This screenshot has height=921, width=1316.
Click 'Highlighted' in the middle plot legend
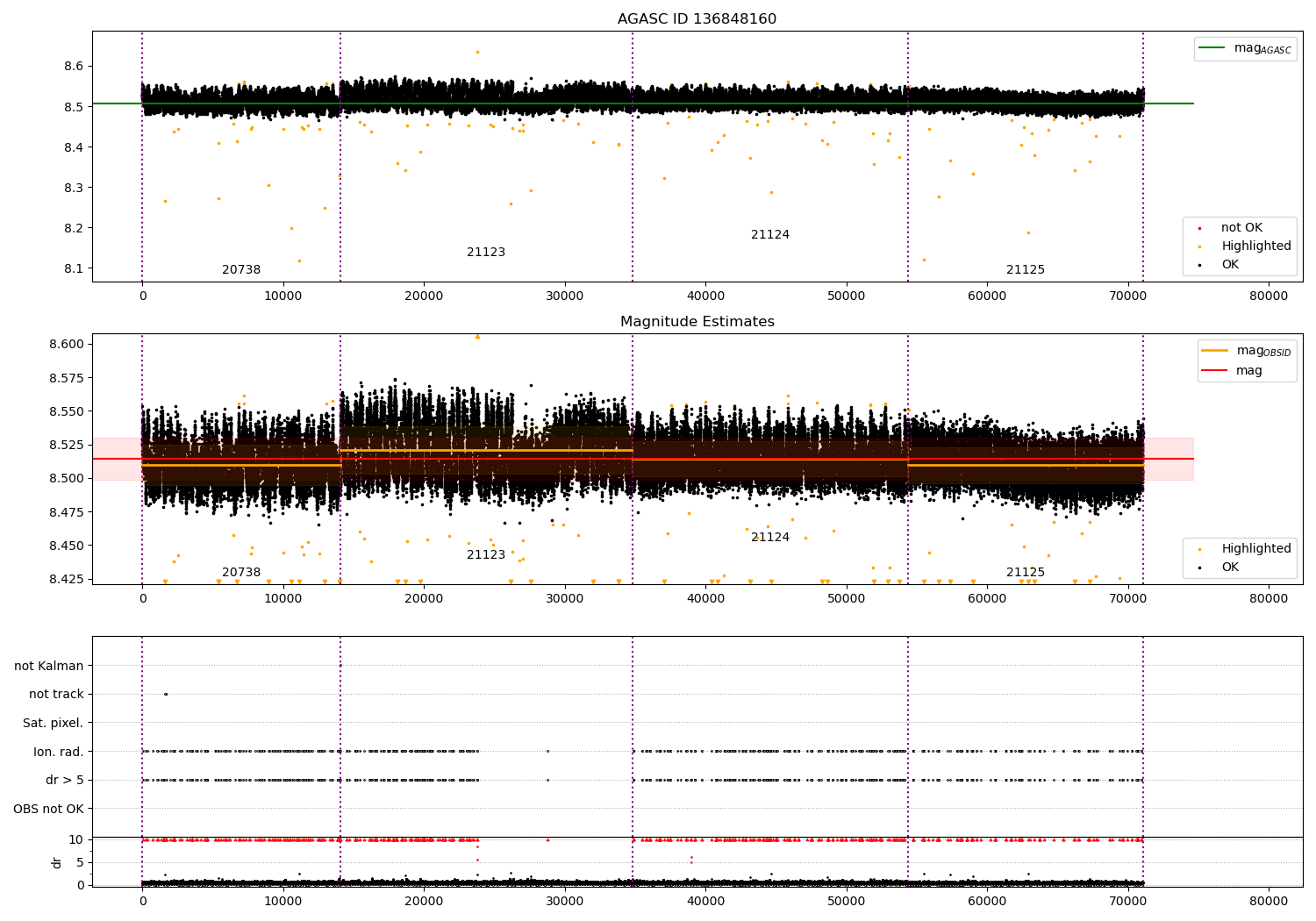[1256, 548]
